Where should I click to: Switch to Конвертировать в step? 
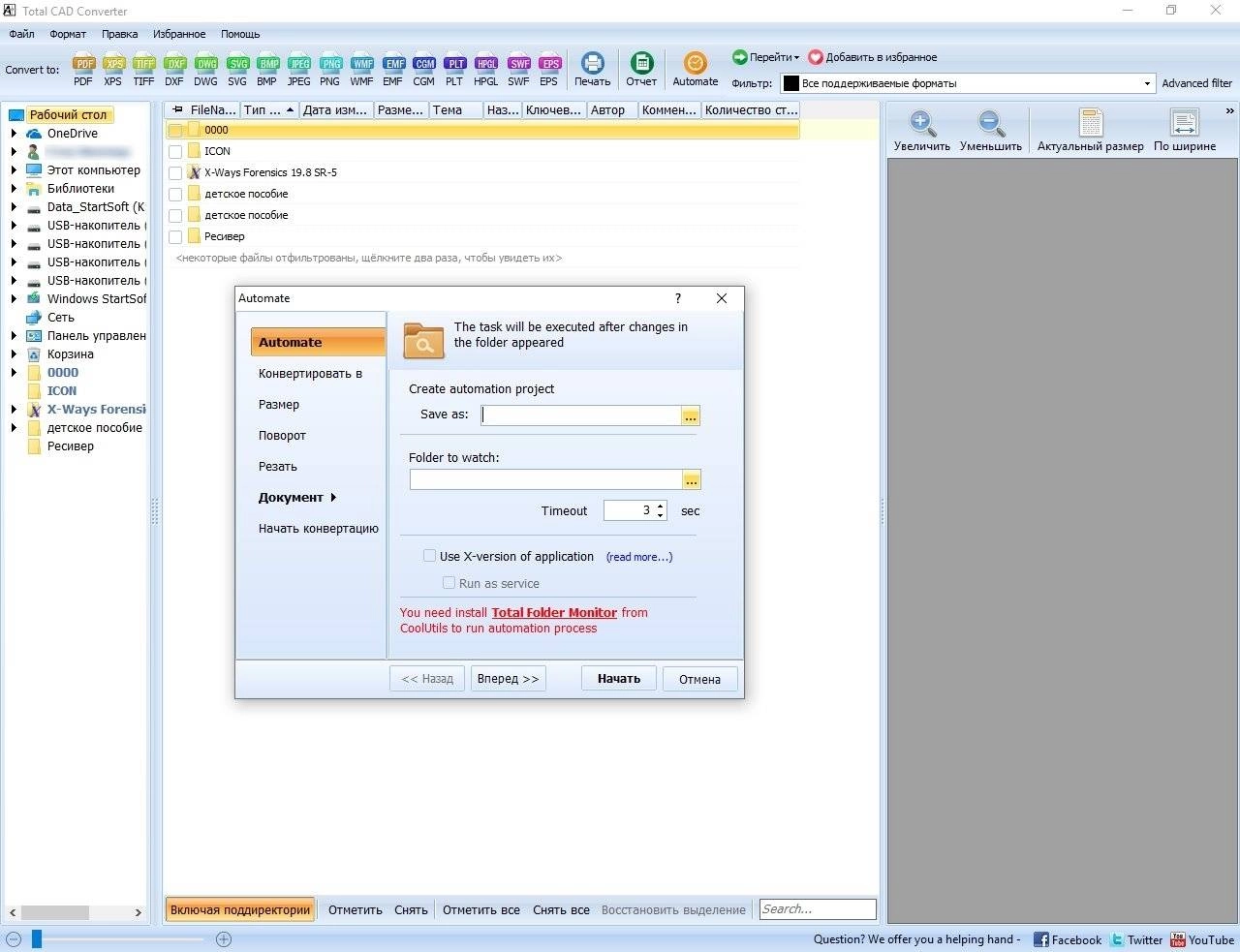pyautogui.click(x=310, y=374)
